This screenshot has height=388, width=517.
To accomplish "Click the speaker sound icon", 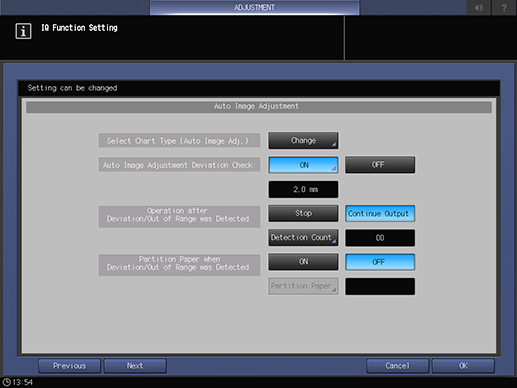I will pyautogui.click(x=479, y=7).
